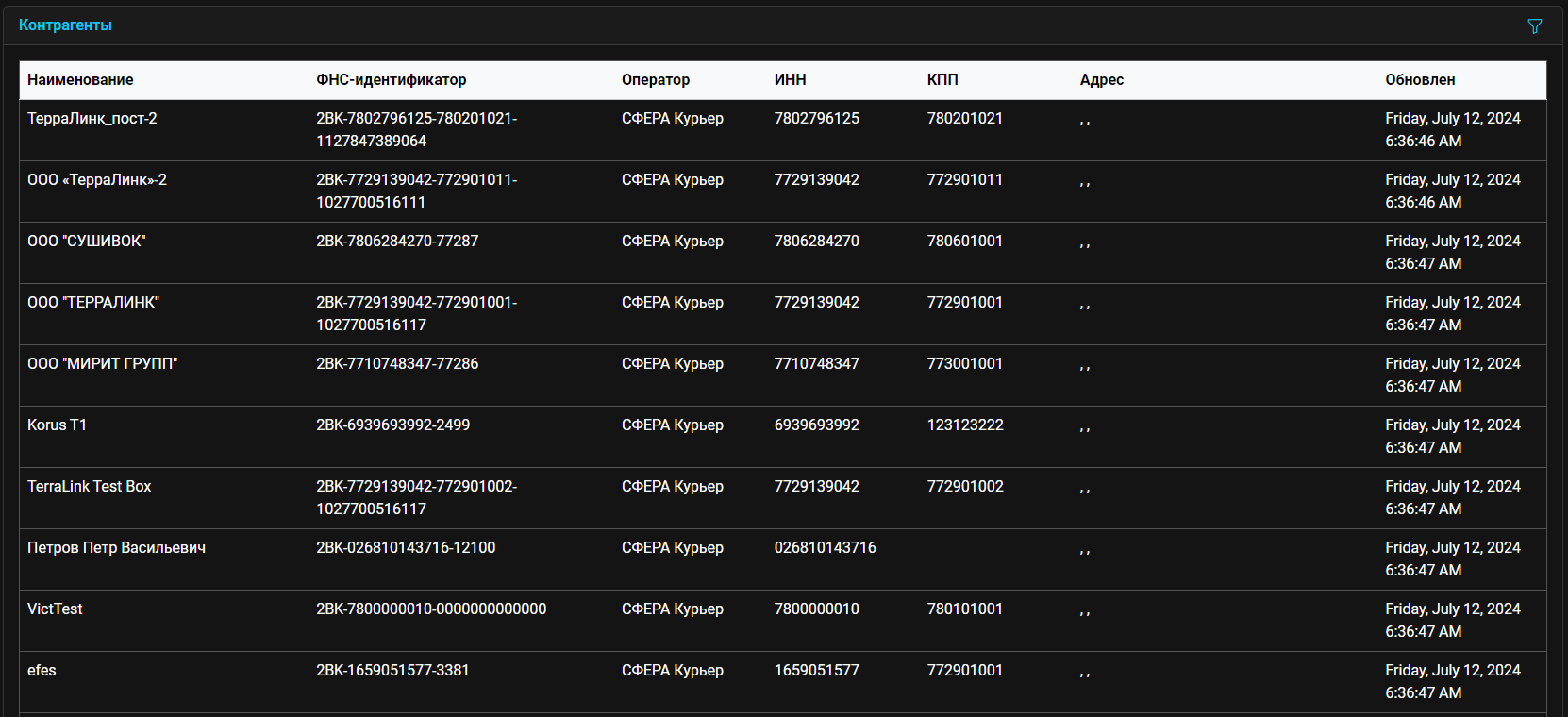The width and height of the screenshot is (1568, 717).
Task: Click ИНН value 026810143716
Action: 826,548
